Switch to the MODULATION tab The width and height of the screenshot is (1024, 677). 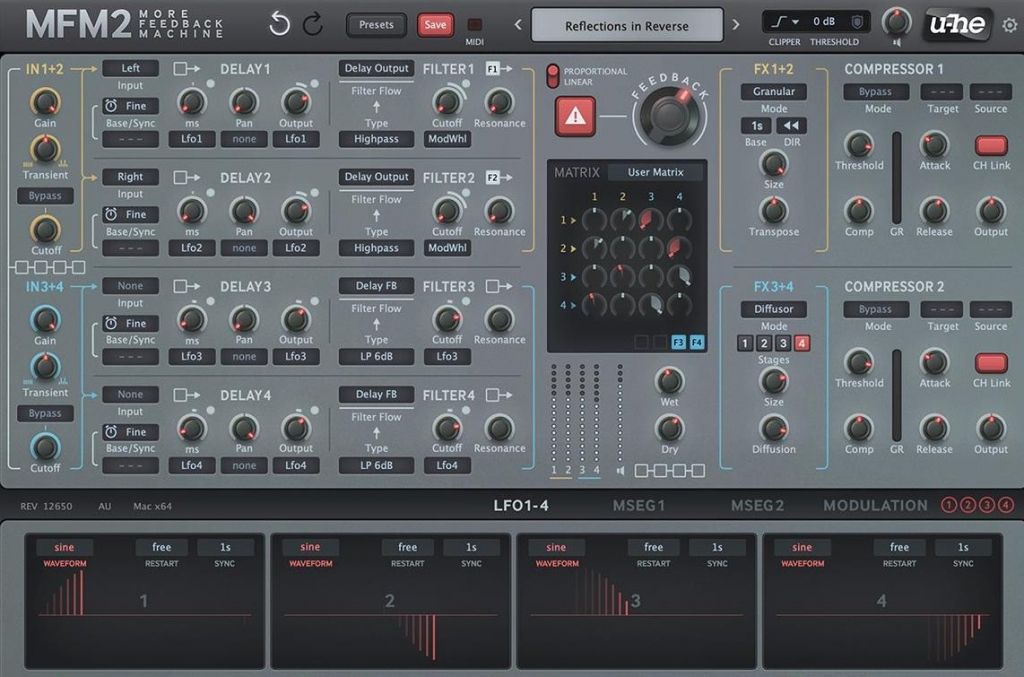click(x=875, y=505)
